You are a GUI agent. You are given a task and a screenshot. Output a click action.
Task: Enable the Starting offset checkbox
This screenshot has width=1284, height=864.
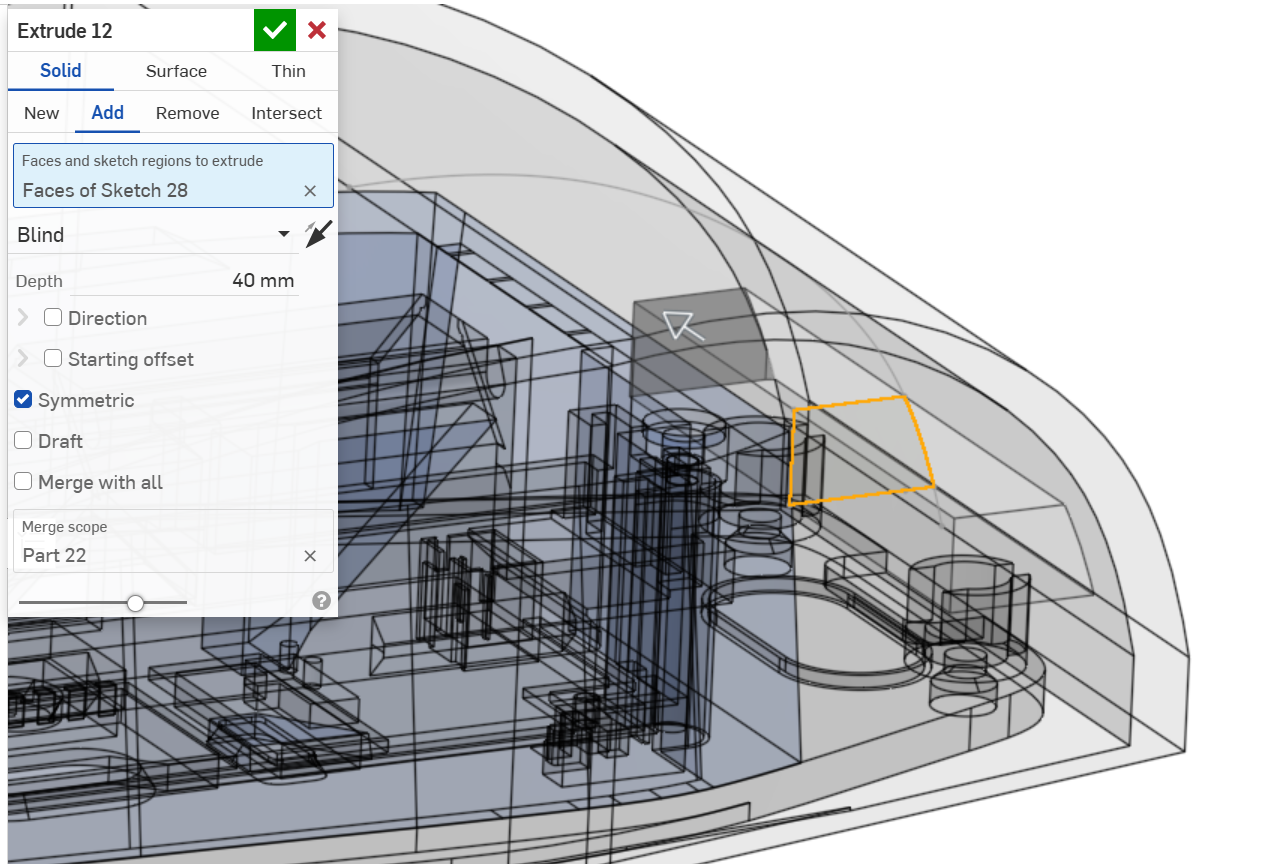(x=53, y=359)
